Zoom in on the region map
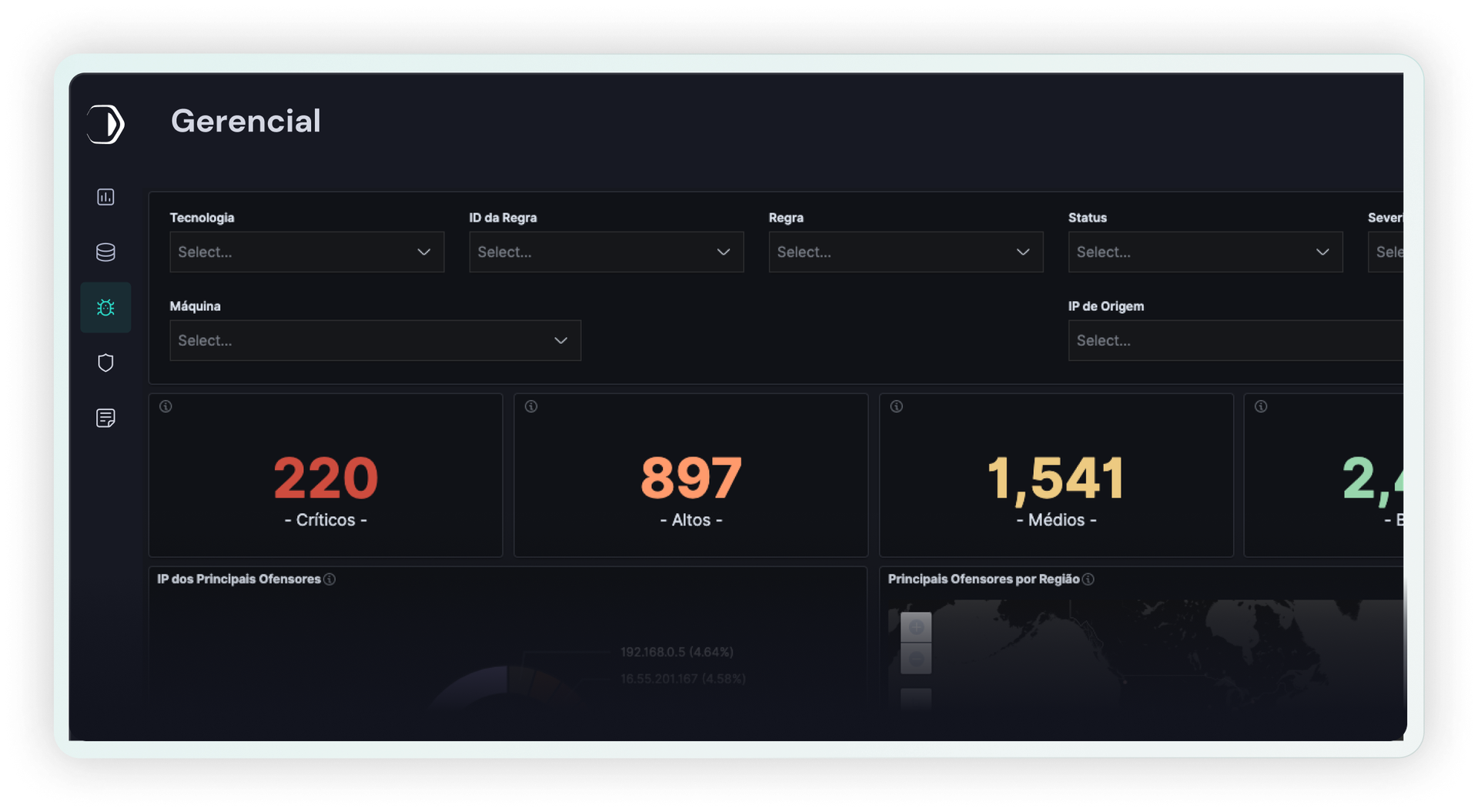 pos(916,627)
